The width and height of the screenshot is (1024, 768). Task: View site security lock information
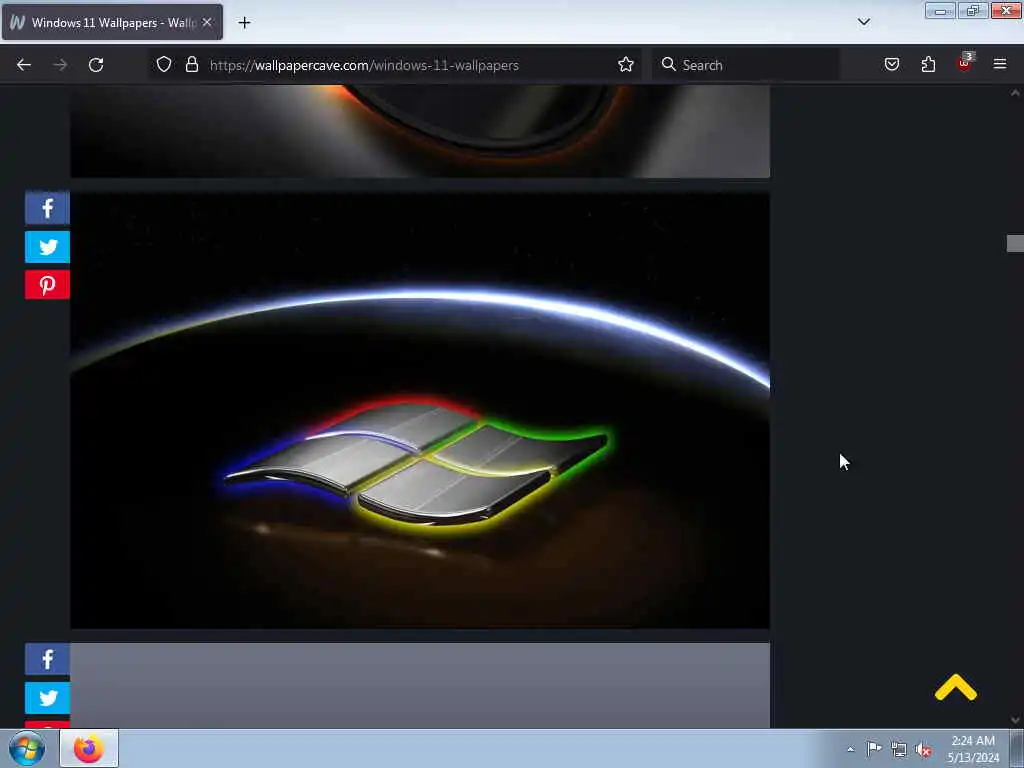click(x=191, y=65)
